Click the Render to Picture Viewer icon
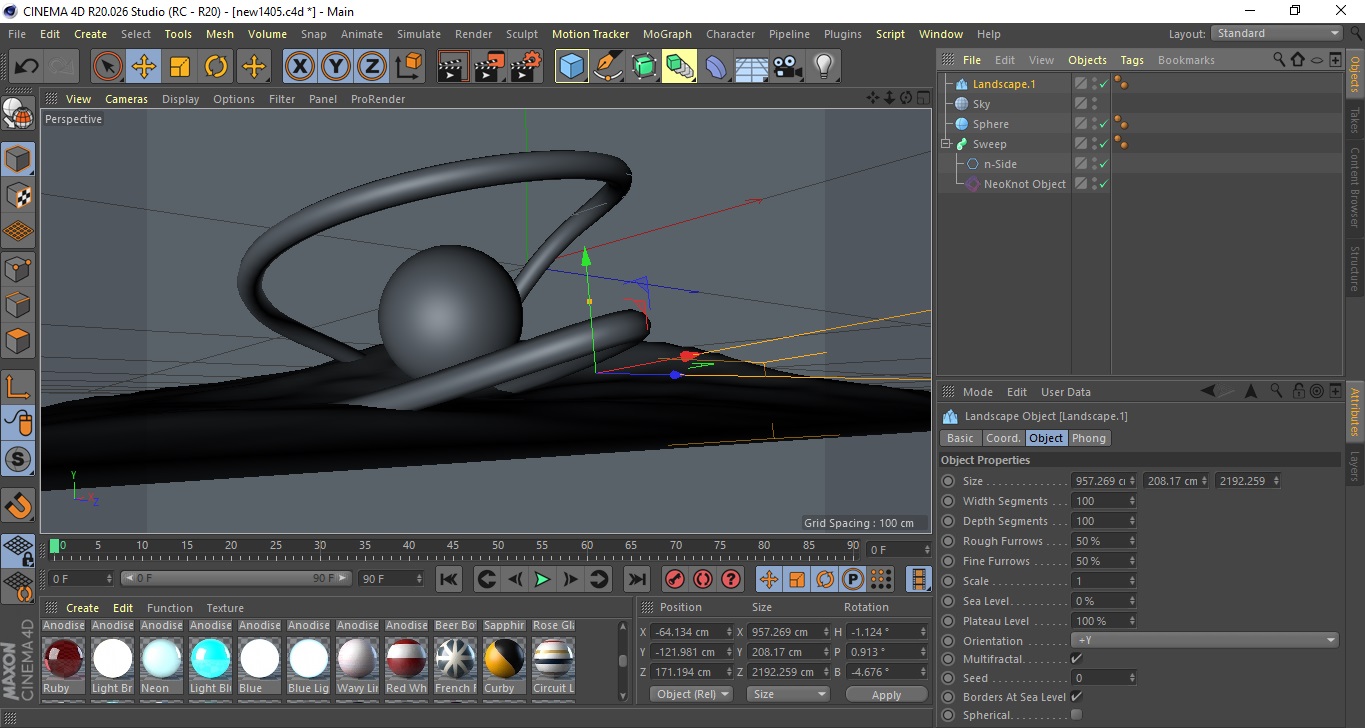 point(489,67)
